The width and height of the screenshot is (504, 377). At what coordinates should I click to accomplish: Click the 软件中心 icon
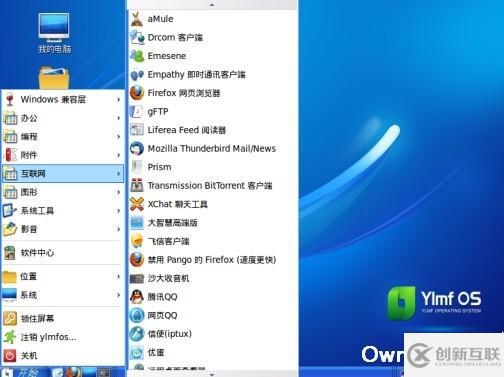[10, 253]
